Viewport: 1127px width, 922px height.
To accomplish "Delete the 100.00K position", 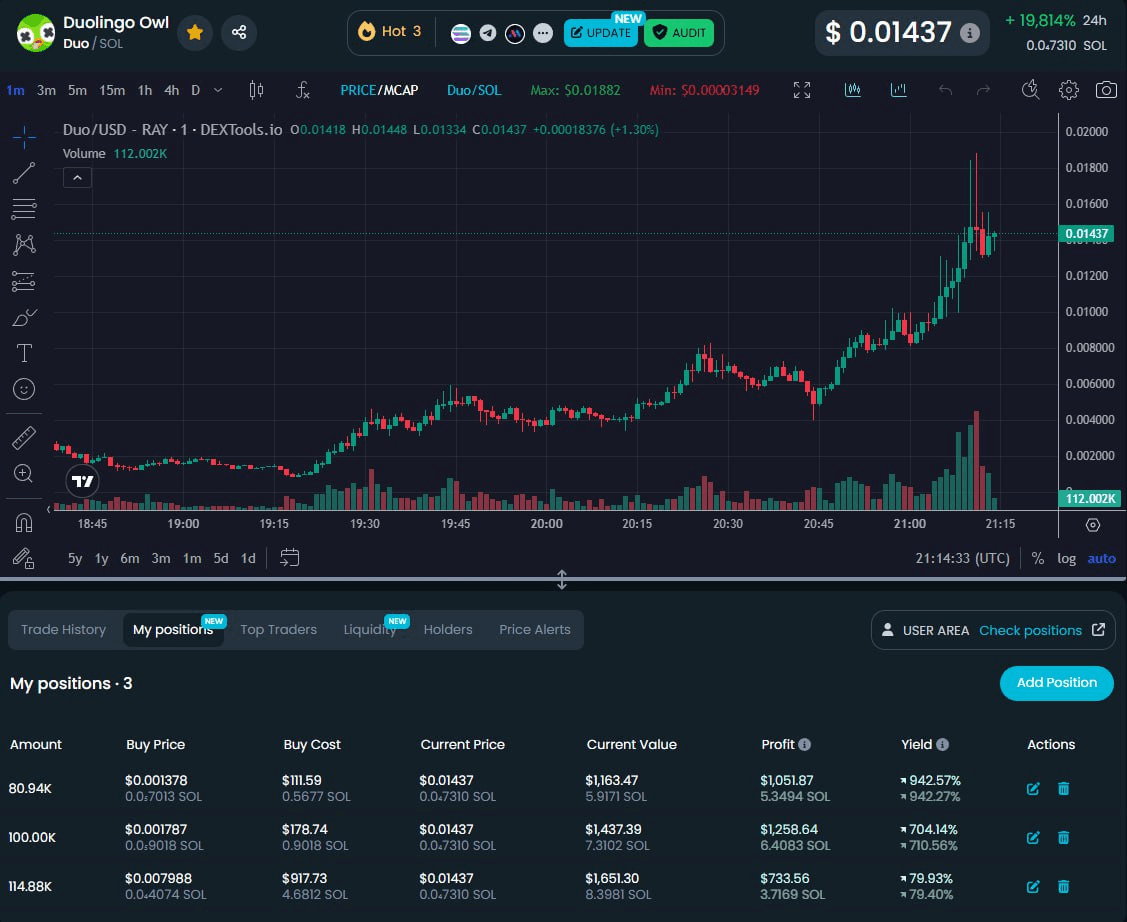I will 1064,837.
